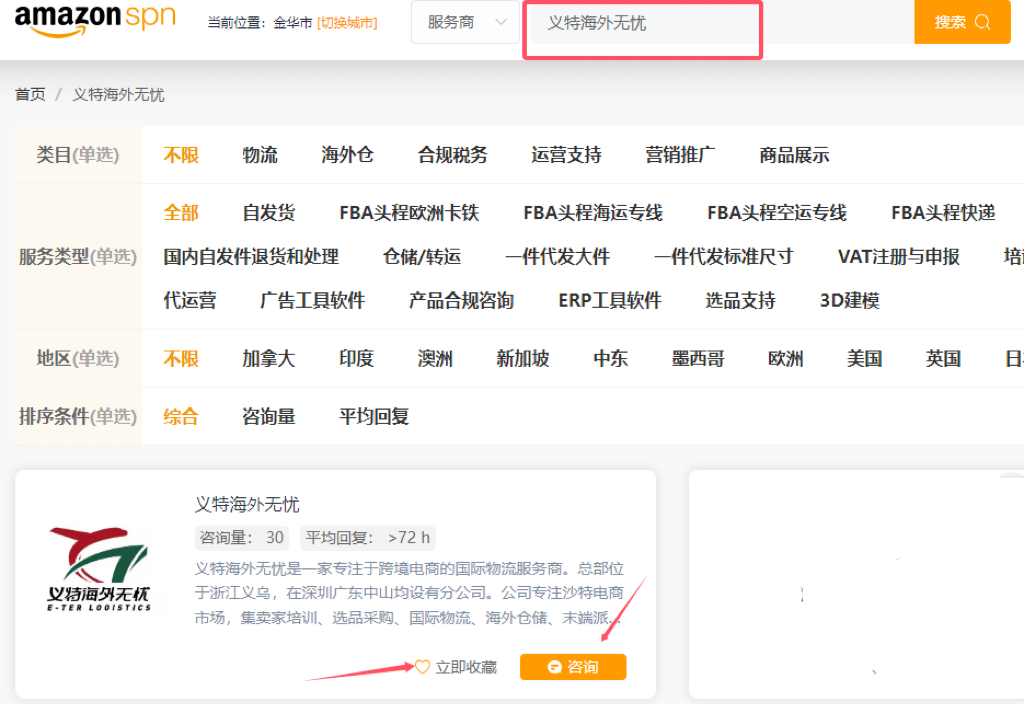Choose 一件代发大件 service type
Viewport: 1024px width, 704px height.
(x=558, y=257)
